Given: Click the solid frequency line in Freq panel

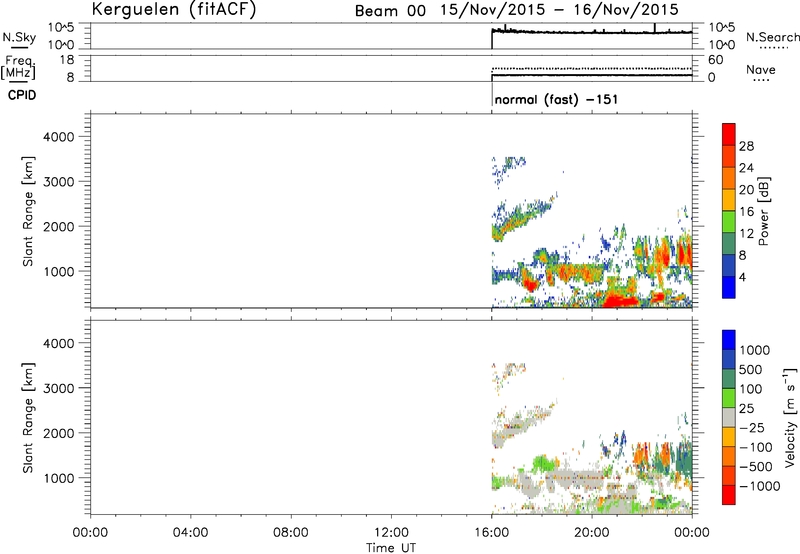Looking at the screenshot, I should (592, 75).
